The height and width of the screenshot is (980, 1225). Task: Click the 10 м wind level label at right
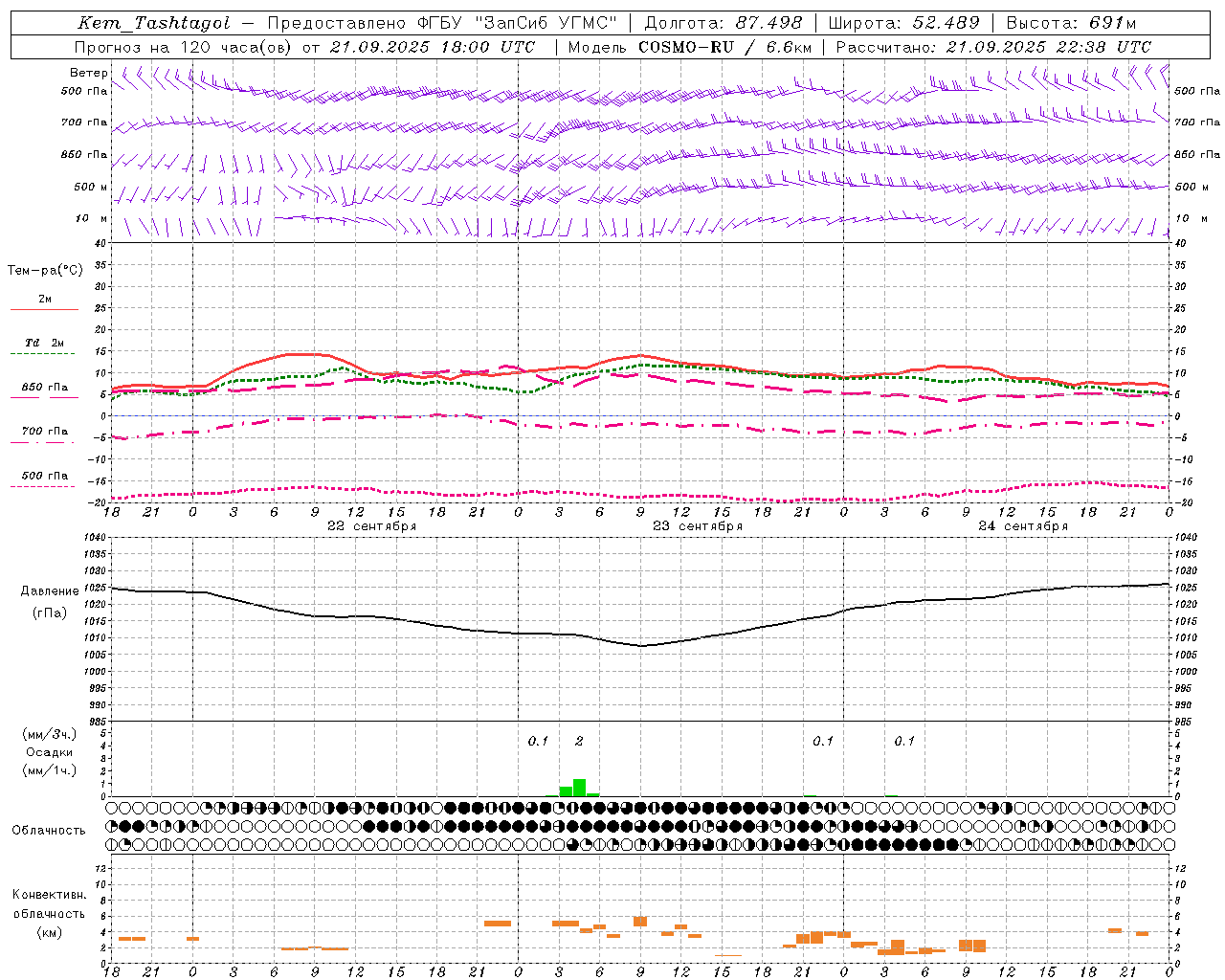coord(1191,219)
